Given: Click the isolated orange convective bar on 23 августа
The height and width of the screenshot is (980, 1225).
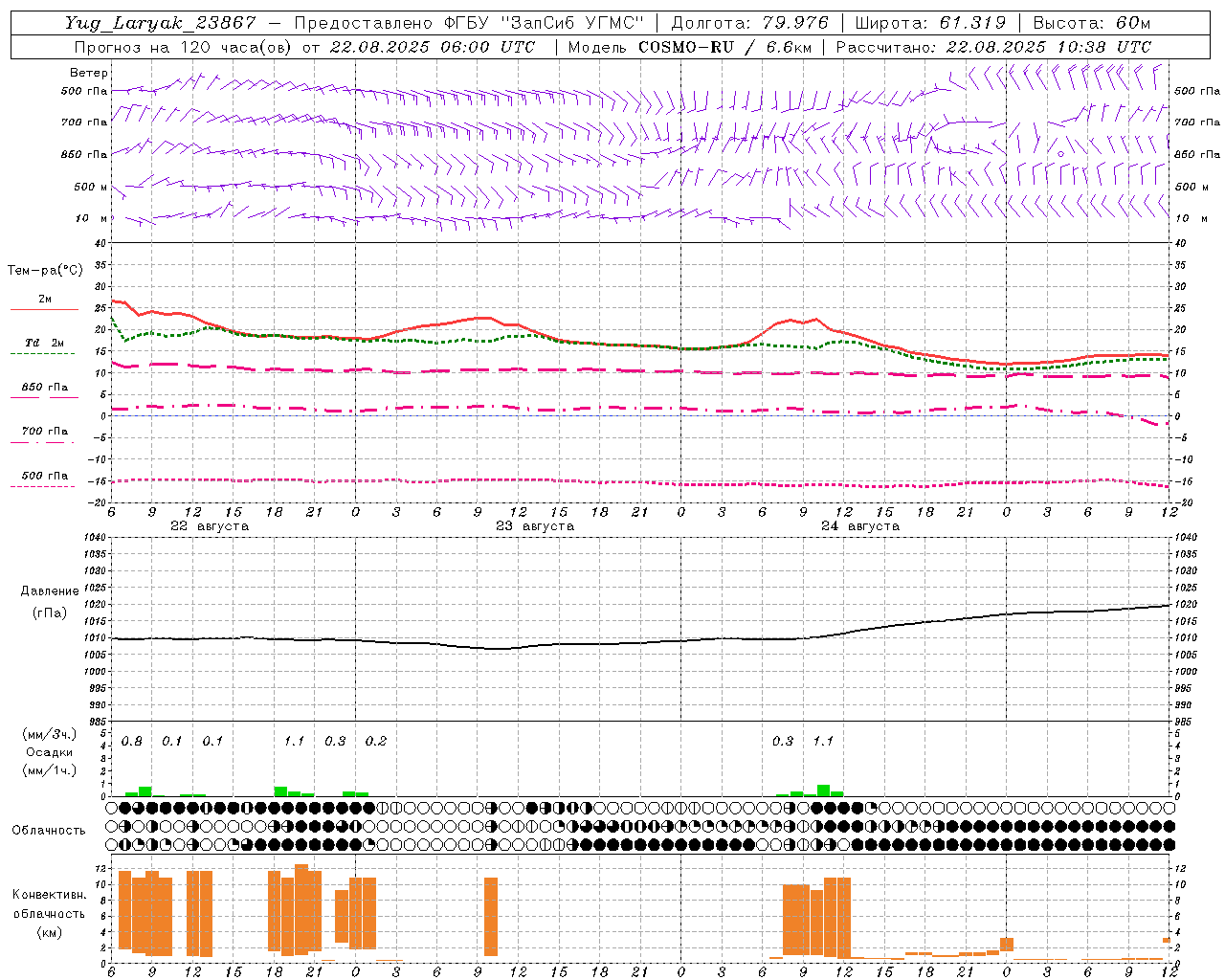Looking at the screenshot, I should click(x=491, y=917).
